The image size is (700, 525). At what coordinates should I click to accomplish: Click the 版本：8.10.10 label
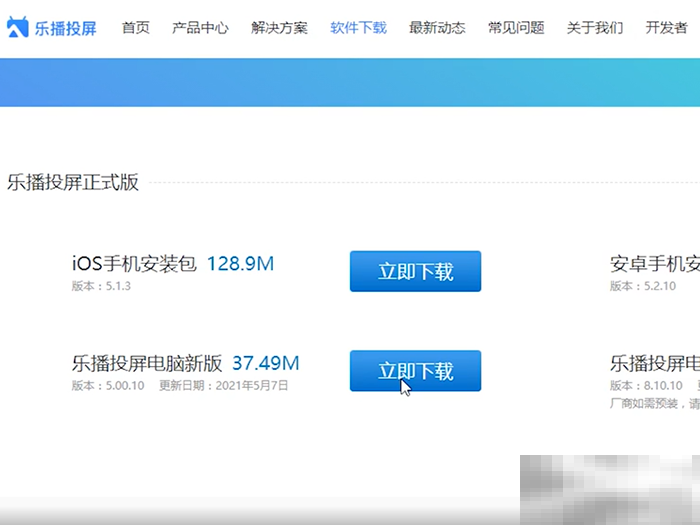coord(646,386)
